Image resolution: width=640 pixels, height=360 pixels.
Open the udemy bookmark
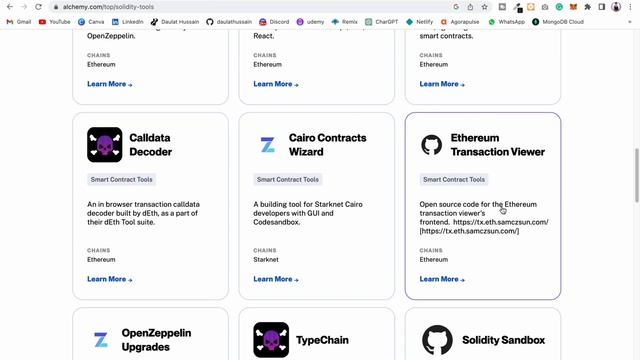click(310, 22)
